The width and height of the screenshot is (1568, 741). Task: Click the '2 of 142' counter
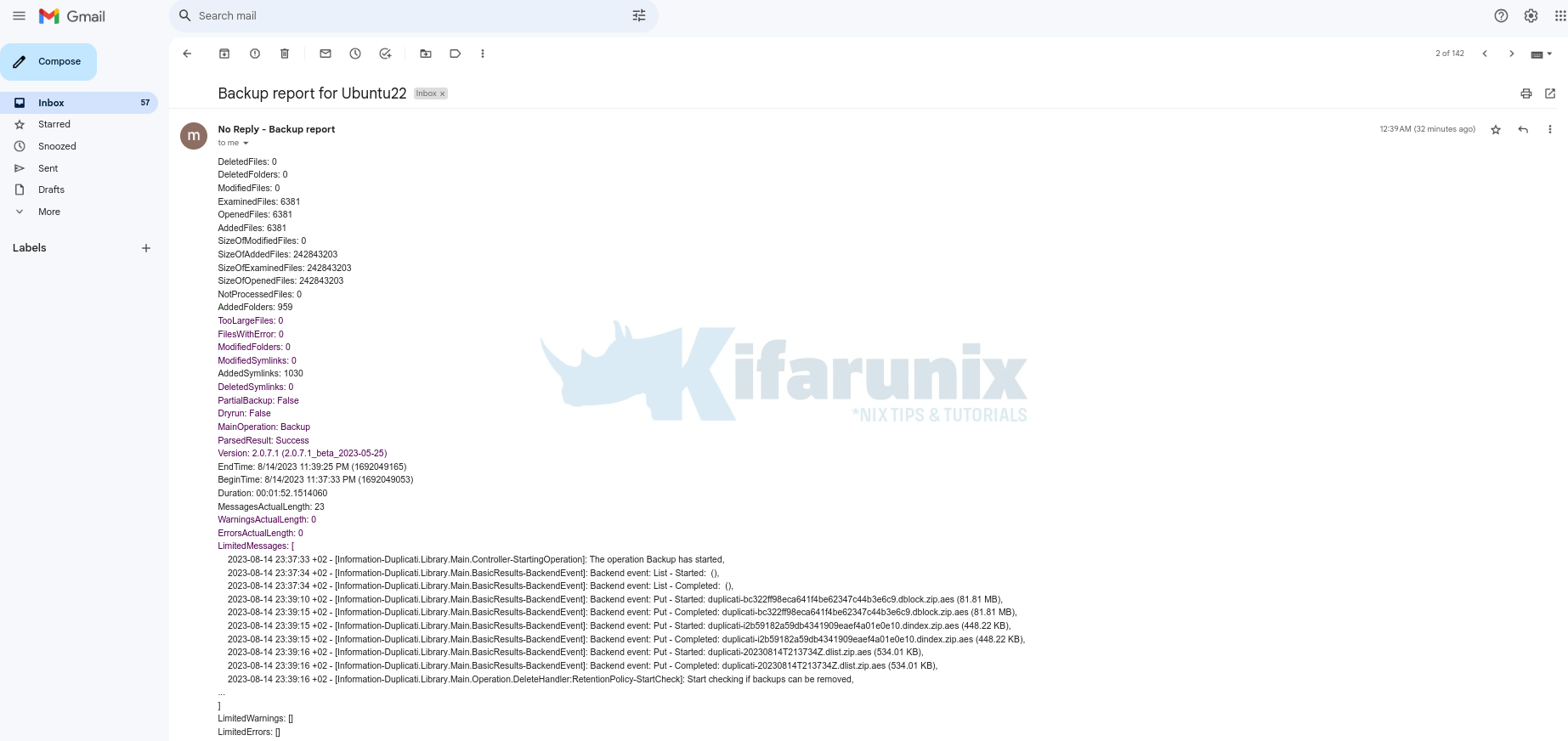1450,54
